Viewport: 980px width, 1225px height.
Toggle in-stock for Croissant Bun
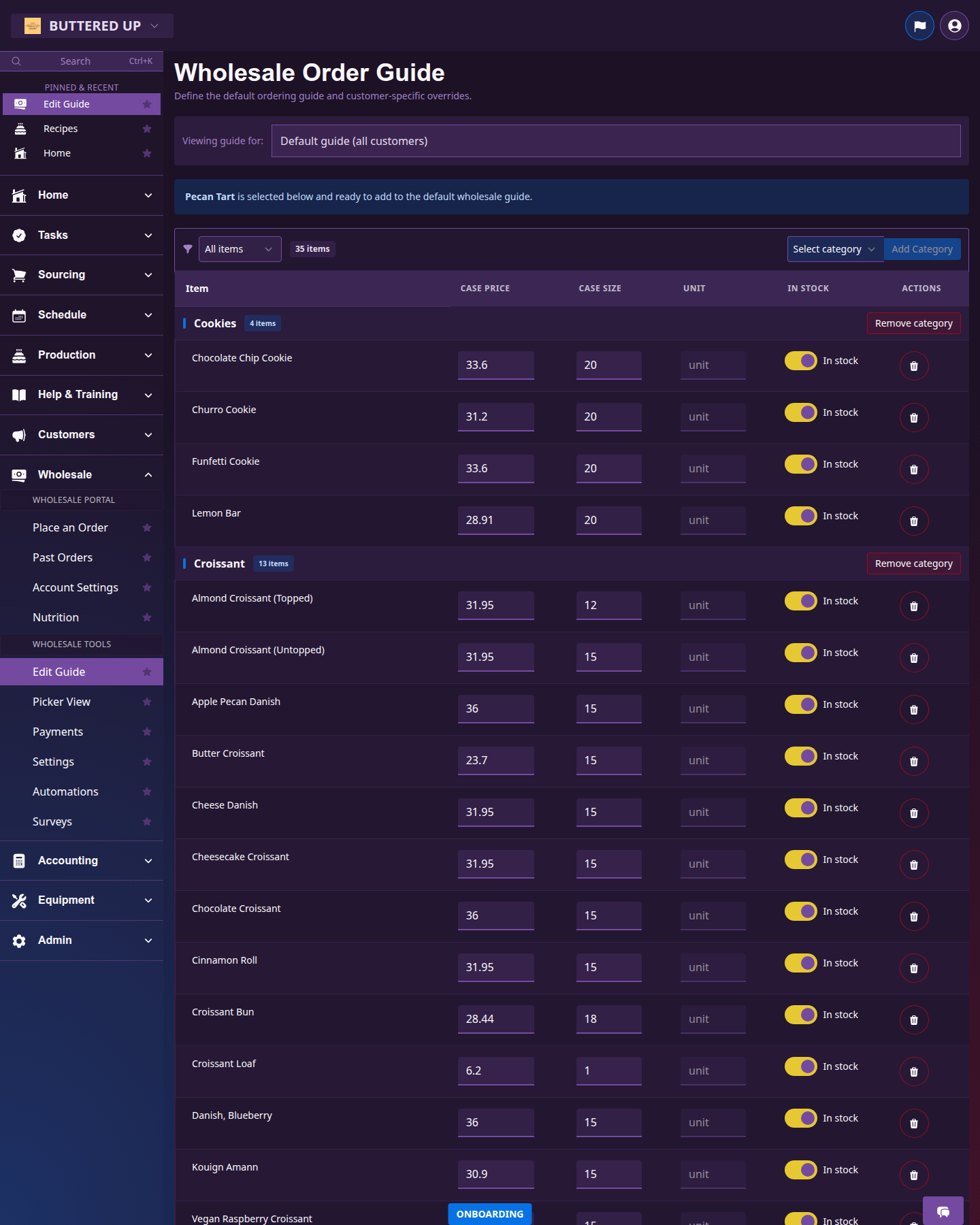click(800, 1015)
